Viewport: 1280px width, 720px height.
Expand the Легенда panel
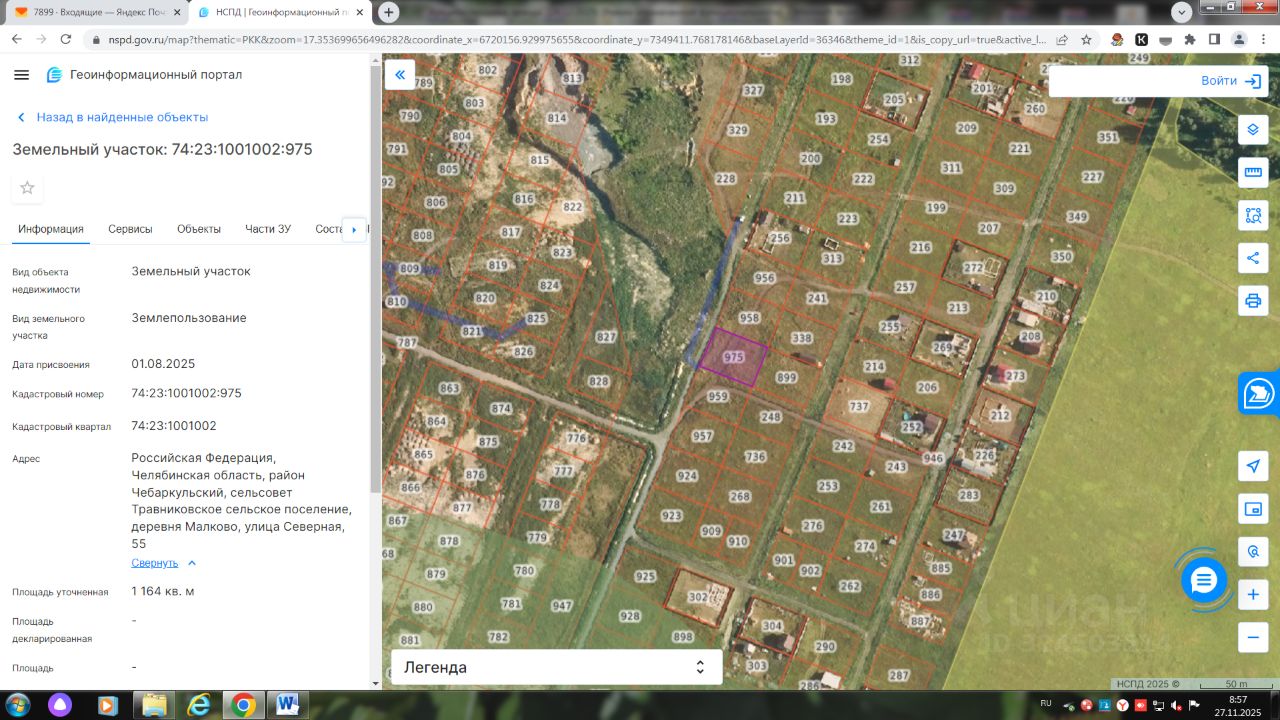pyautogui.click(x=556, y=667)
